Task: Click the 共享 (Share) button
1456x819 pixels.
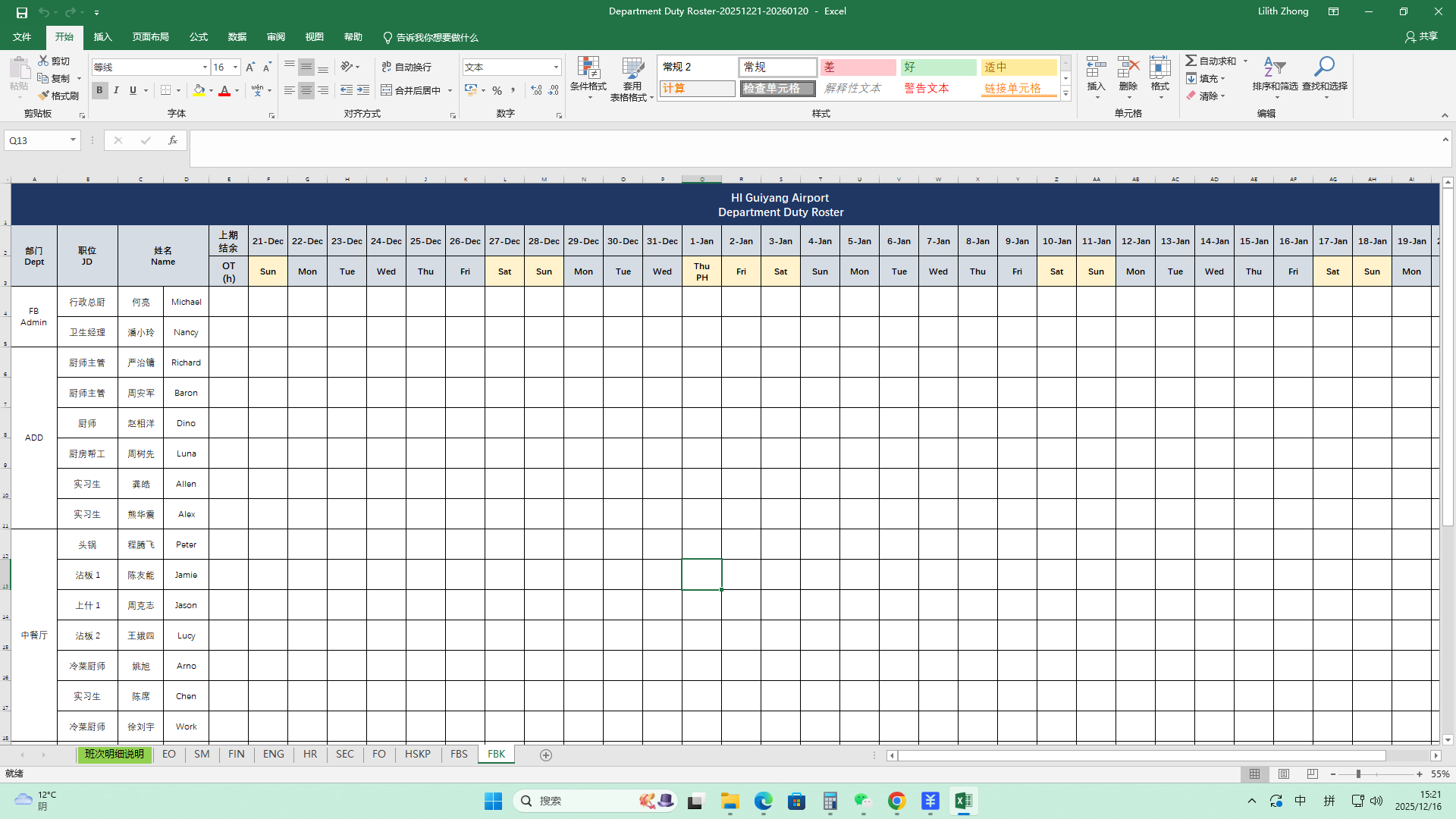Action: point(1421,36)
